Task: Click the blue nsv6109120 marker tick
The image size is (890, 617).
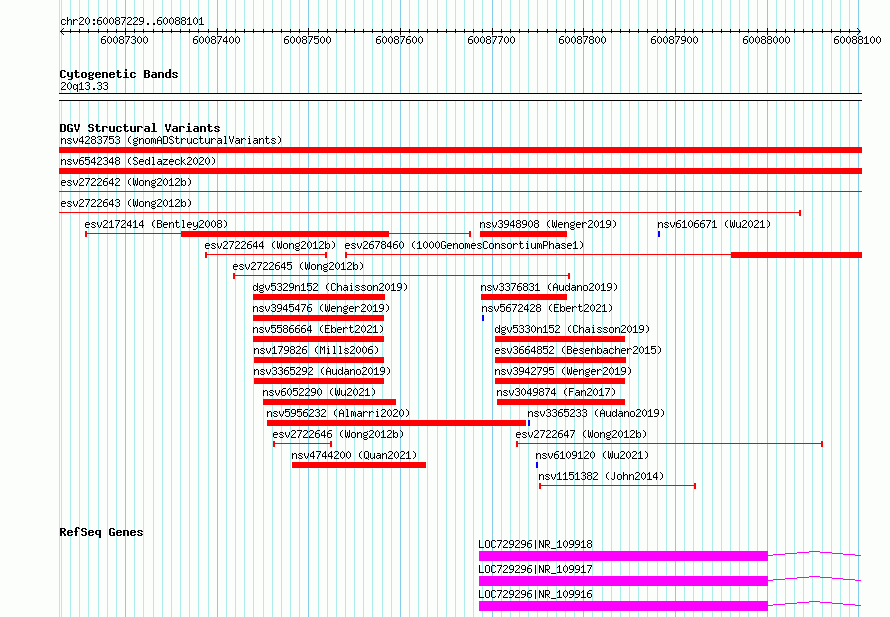Action: pyautogui.click(x=537, y=465)
